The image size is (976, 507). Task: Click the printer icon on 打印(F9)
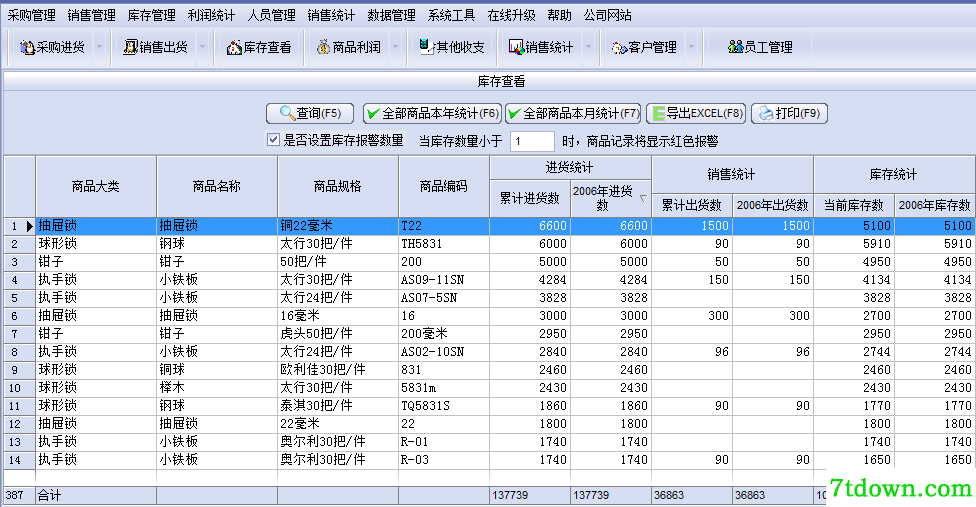(766, 114)
